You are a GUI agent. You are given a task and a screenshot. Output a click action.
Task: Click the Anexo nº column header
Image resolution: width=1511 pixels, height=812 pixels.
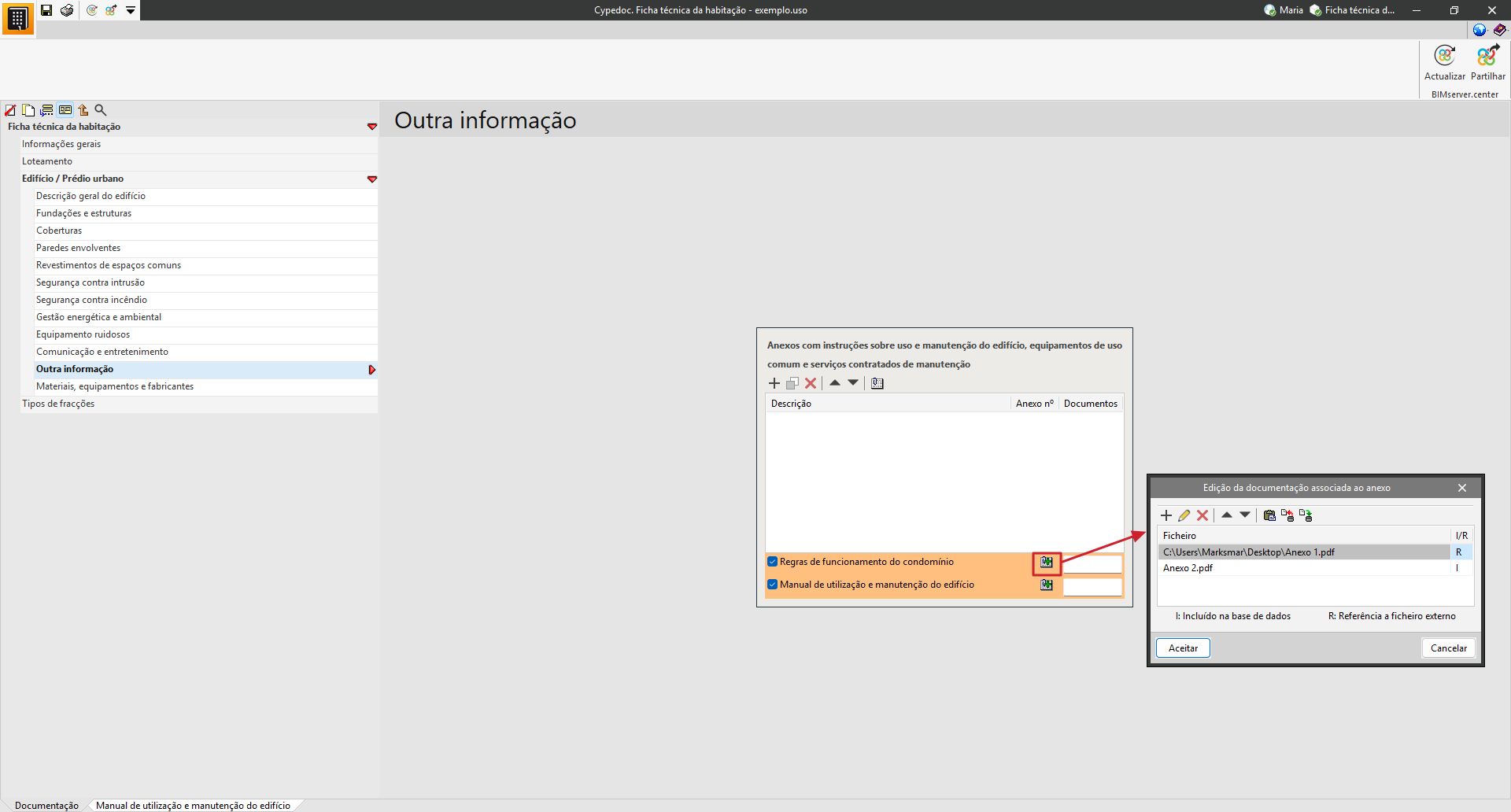click(x=1034, y=404)
